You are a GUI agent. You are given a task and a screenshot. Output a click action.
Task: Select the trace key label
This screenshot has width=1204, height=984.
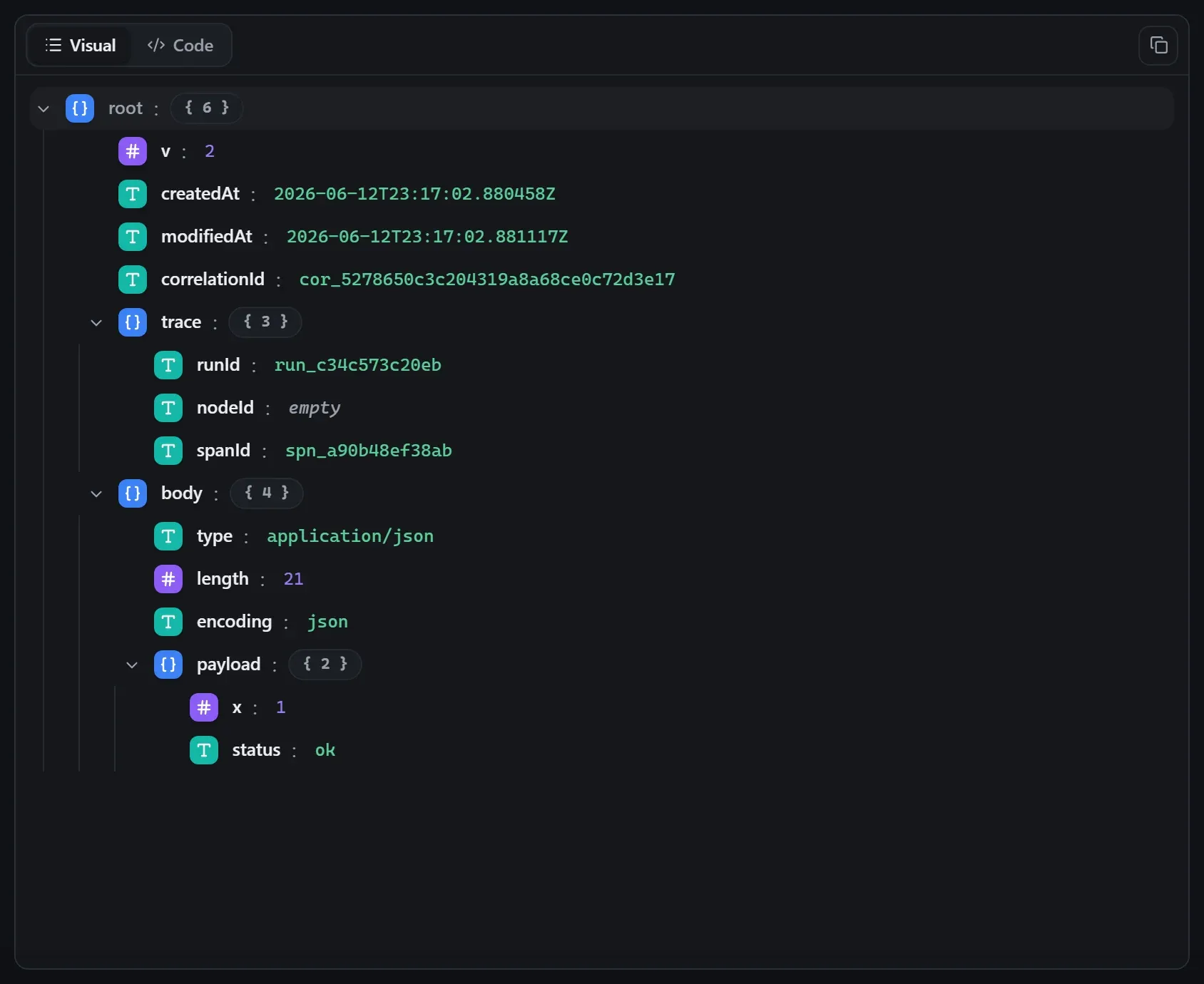[181, 322]
